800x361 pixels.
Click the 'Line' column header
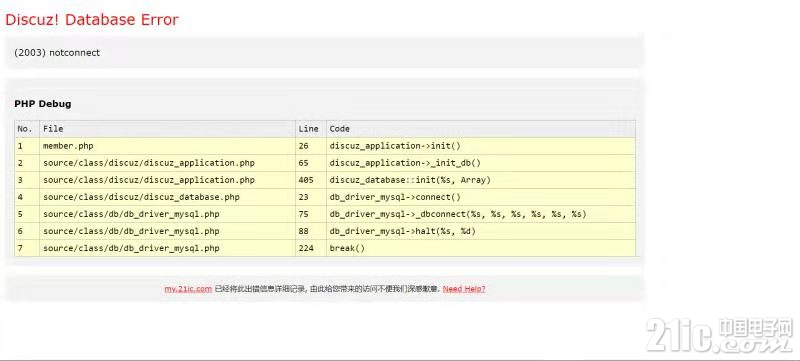tap(311, 129)
